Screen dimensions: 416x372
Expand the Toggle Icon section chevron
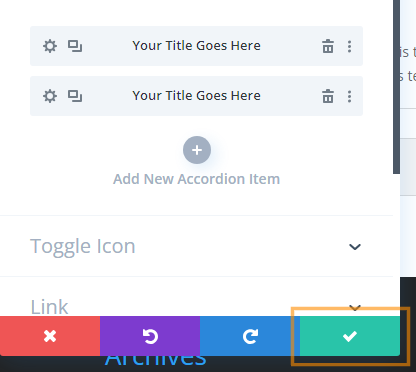coord(355,247)
